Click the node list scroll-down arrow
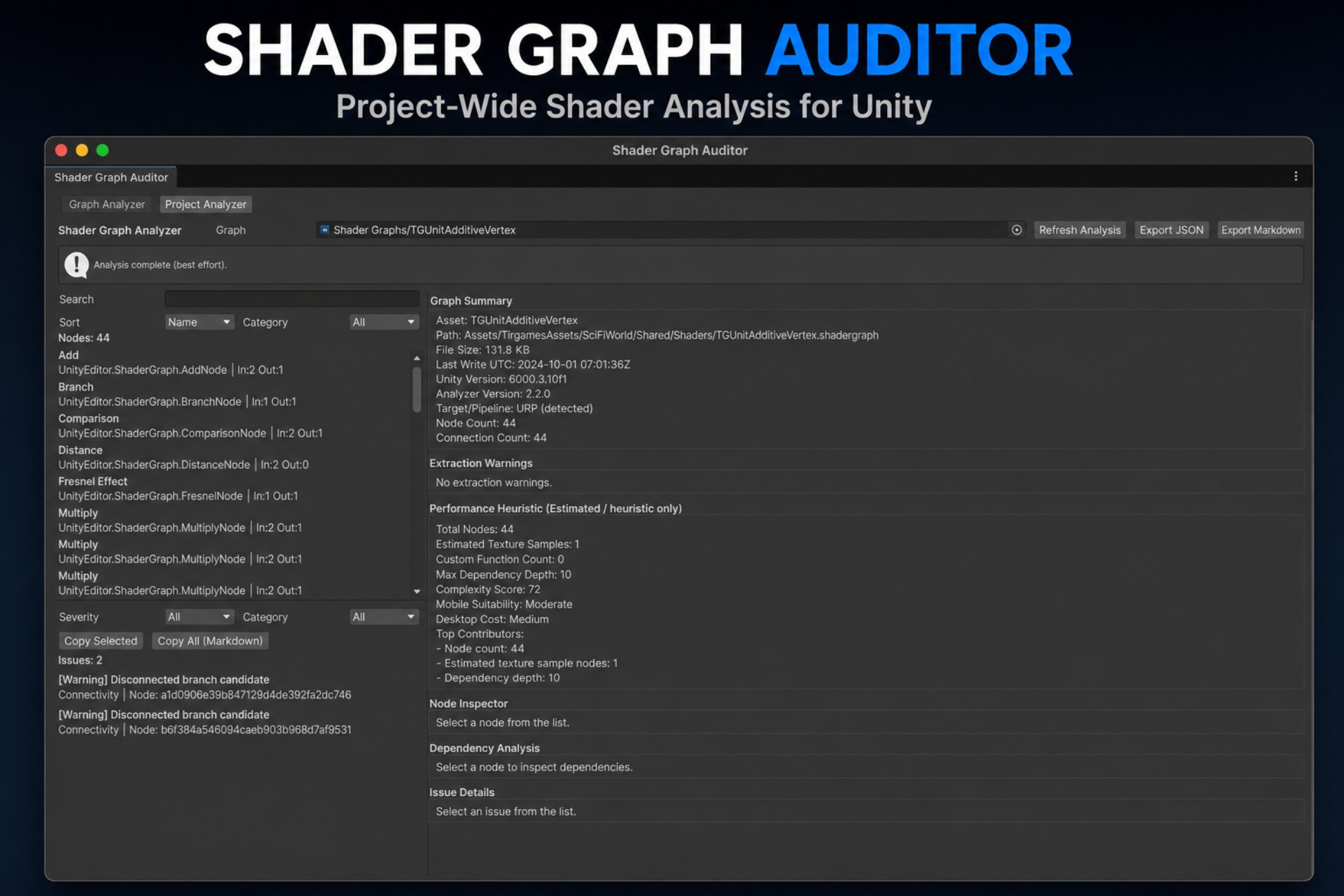This screenshot has width=1344, height=896. [x=416, y=591]
